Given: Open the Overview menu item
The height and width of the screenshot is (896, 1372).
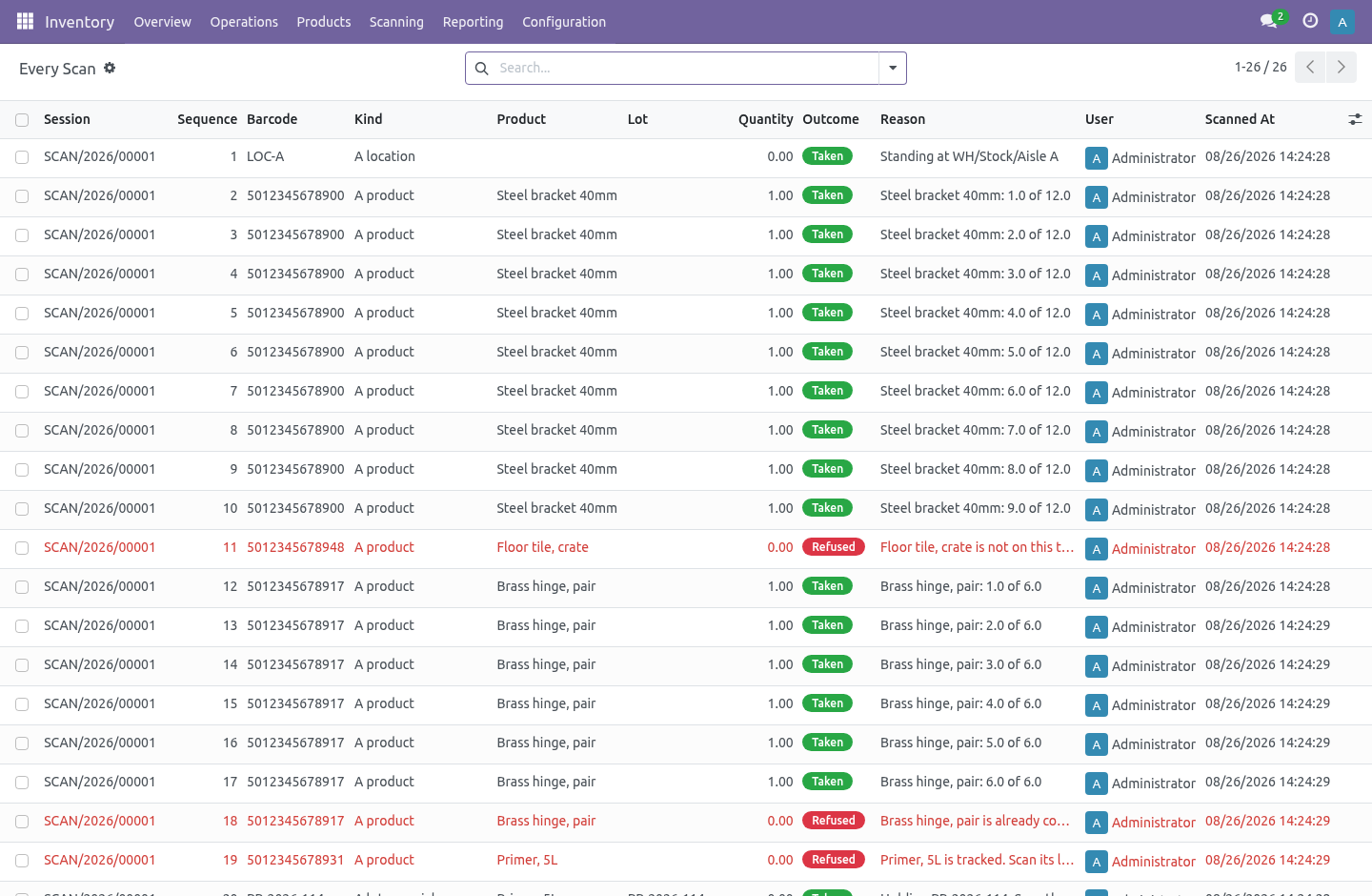Looking at the screenshot, I should click(162, 21).
